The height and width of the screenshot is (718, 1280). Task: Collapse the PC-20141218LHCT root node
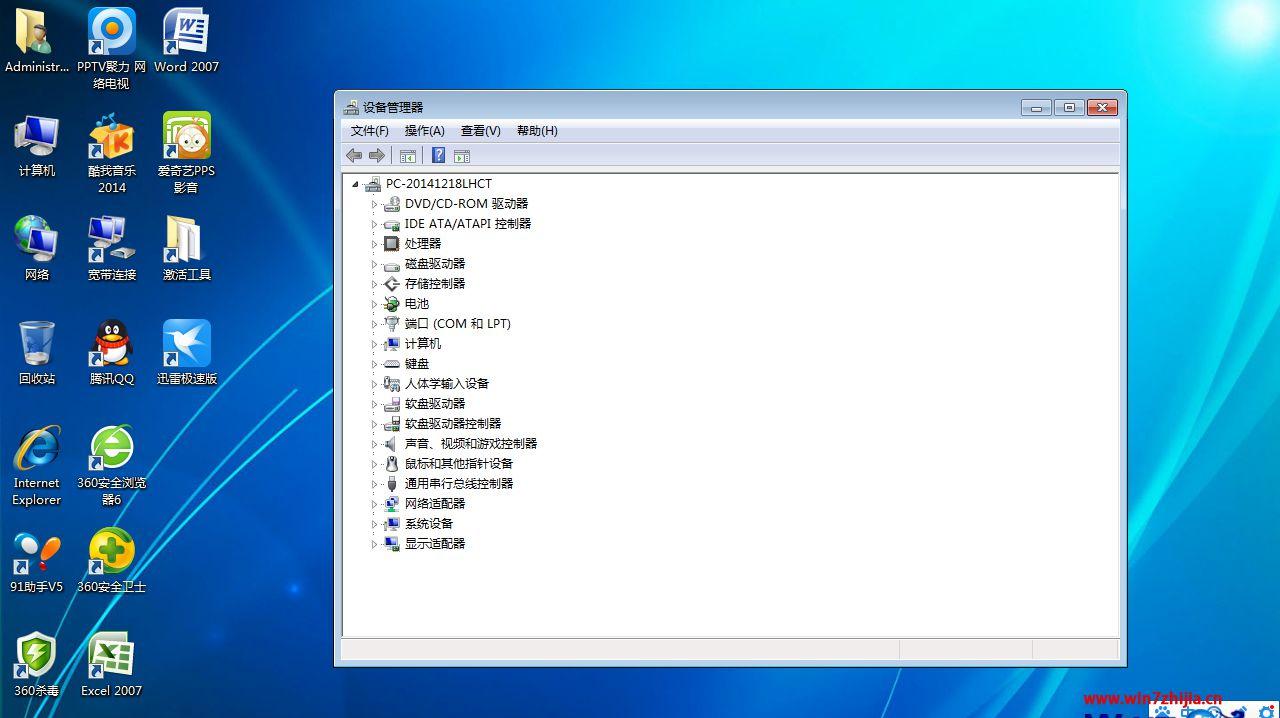point(356,184)
